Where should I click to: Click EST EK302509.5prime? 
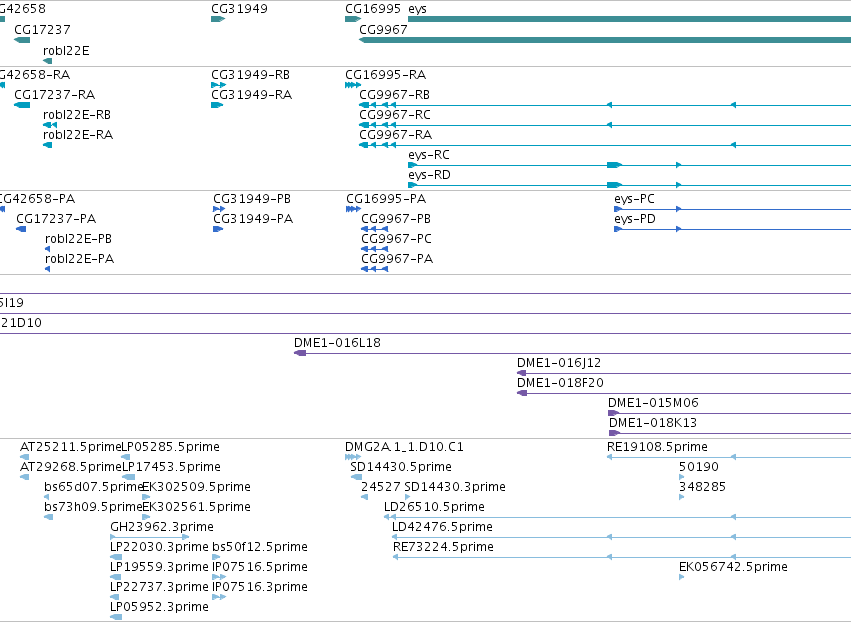(196, 487)
